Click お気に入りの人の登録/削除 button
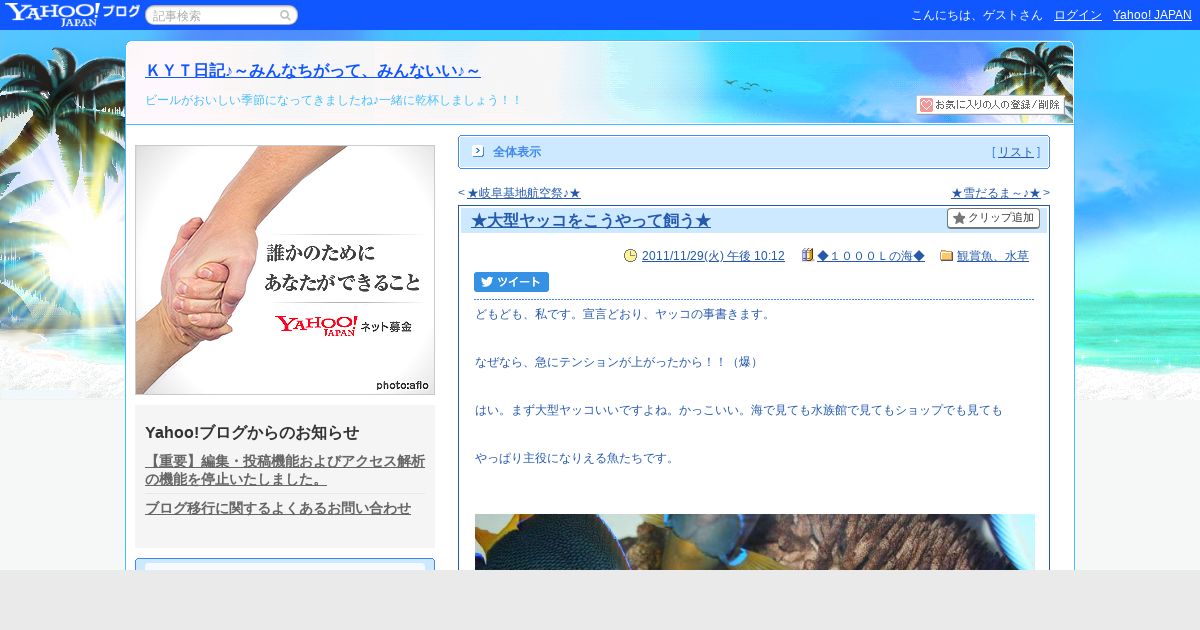This screenshot has height=630, width=1200. (990, 105)
